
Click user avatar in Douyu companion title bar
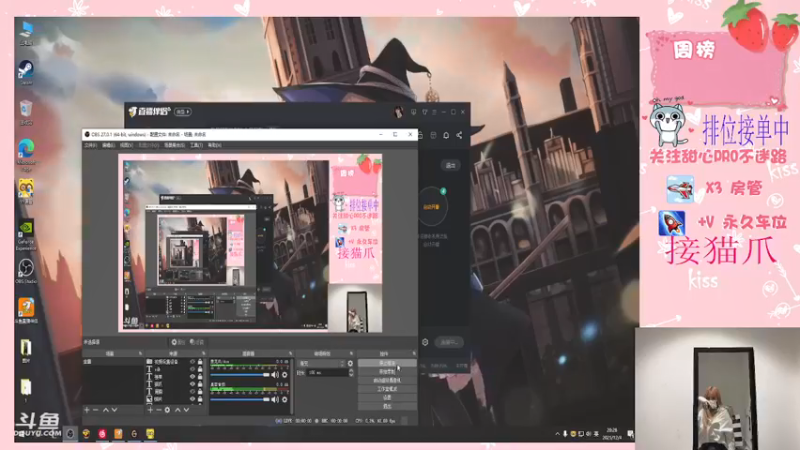(x=398, y=112)
